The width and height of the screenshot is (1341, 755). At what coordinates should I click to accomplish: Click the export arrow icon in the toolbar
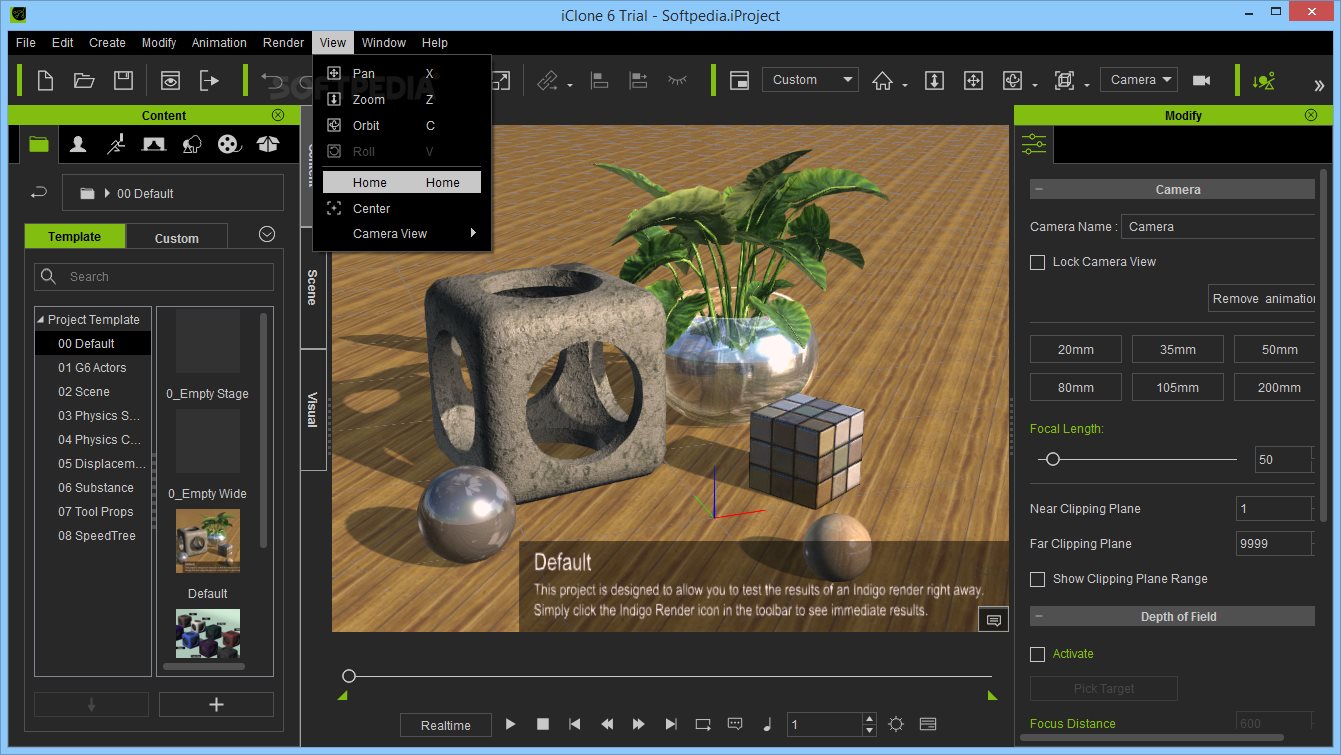(209, 80)
